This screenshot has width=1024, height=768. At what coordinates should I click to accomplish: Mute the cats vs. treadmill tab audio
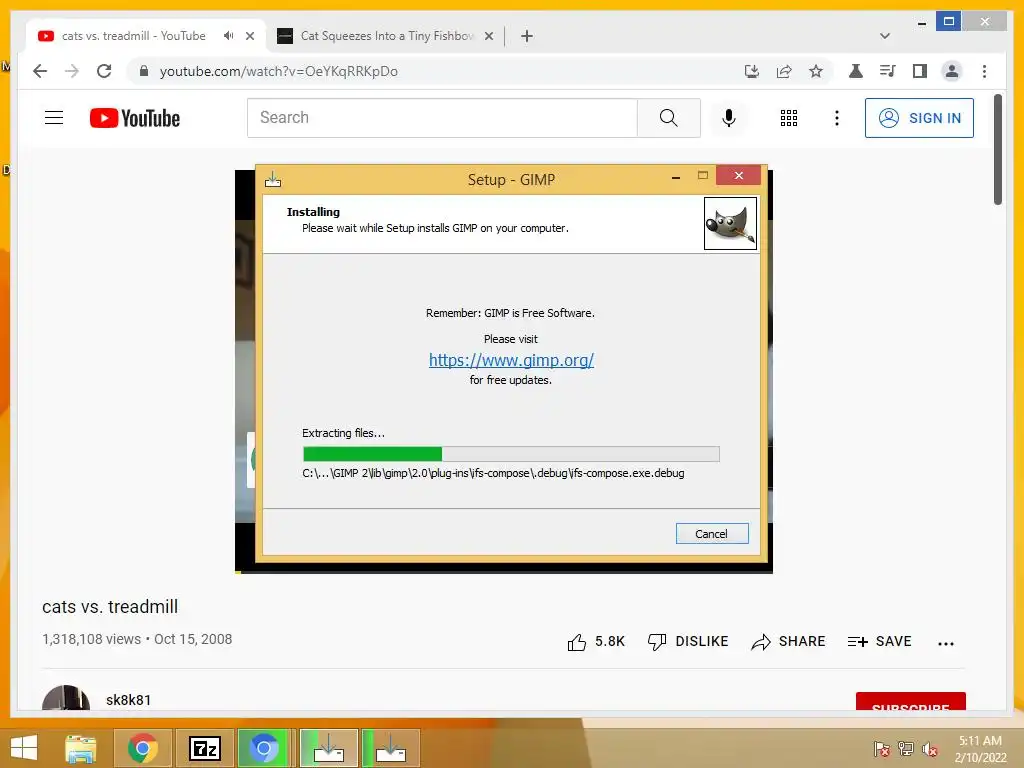pyautogui.click(x=228, y=36)
